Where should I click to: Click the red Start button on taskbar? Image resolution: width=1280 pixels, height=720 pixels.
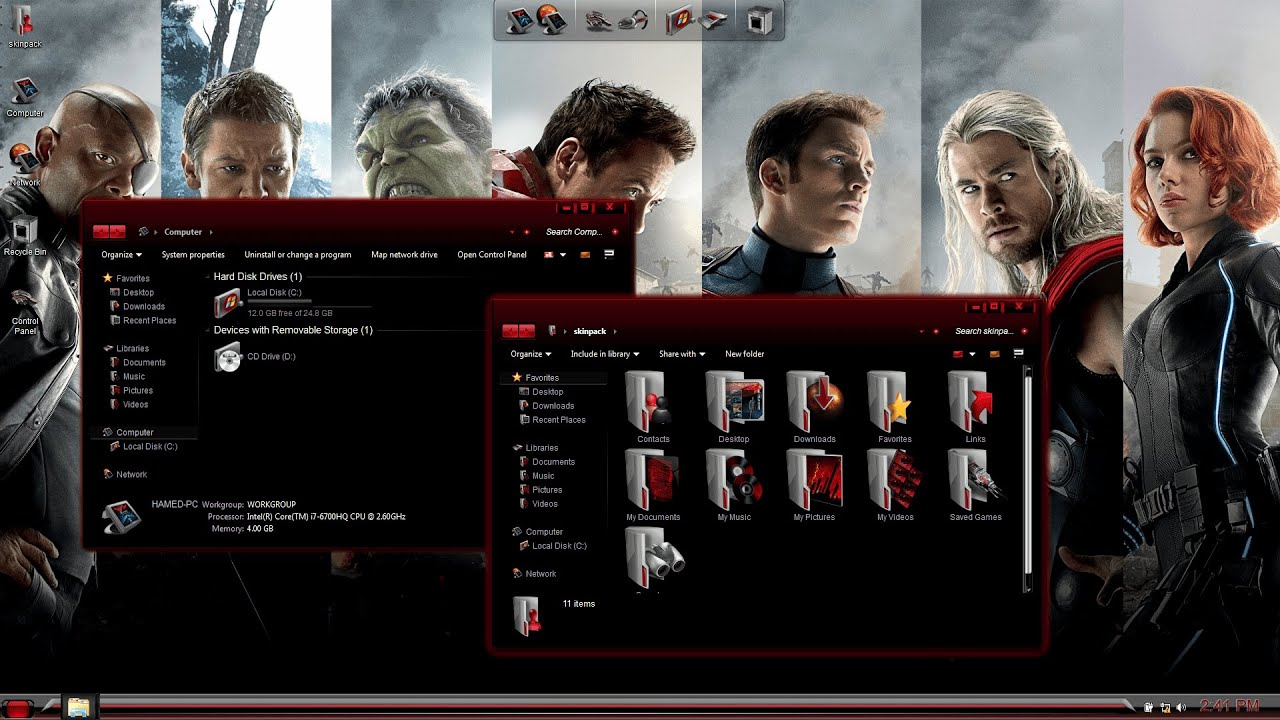pos(18,708)
